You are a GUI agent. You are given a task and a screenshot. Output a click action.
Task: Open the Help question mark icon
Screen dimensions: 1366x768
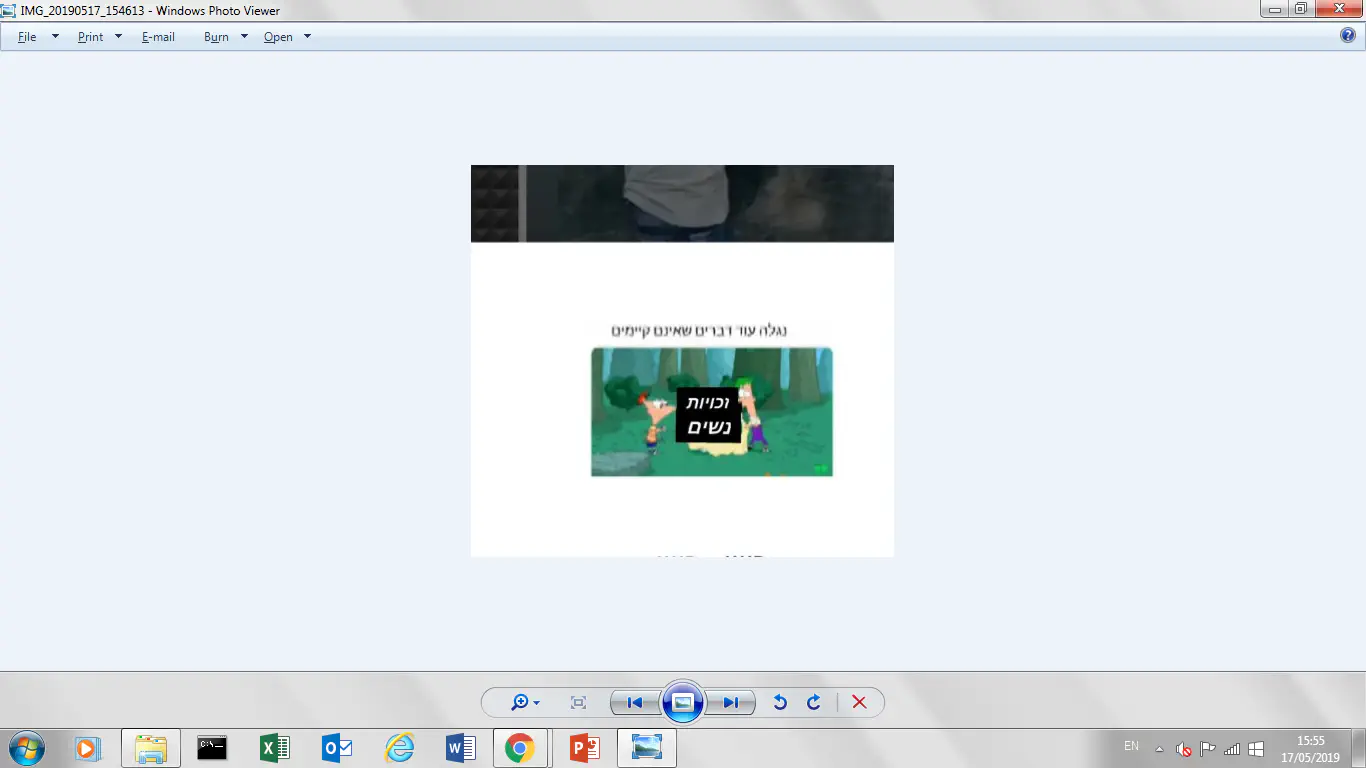1347,36
